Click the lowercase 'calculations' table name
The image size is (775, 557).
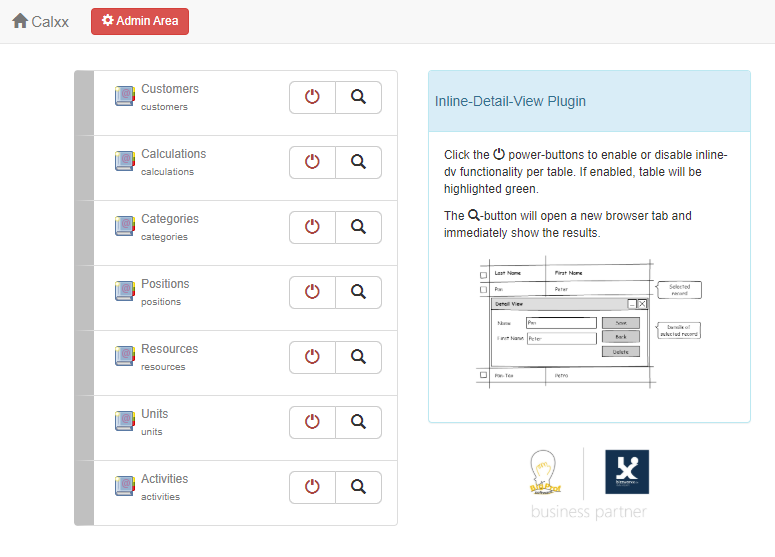point(168,172)
